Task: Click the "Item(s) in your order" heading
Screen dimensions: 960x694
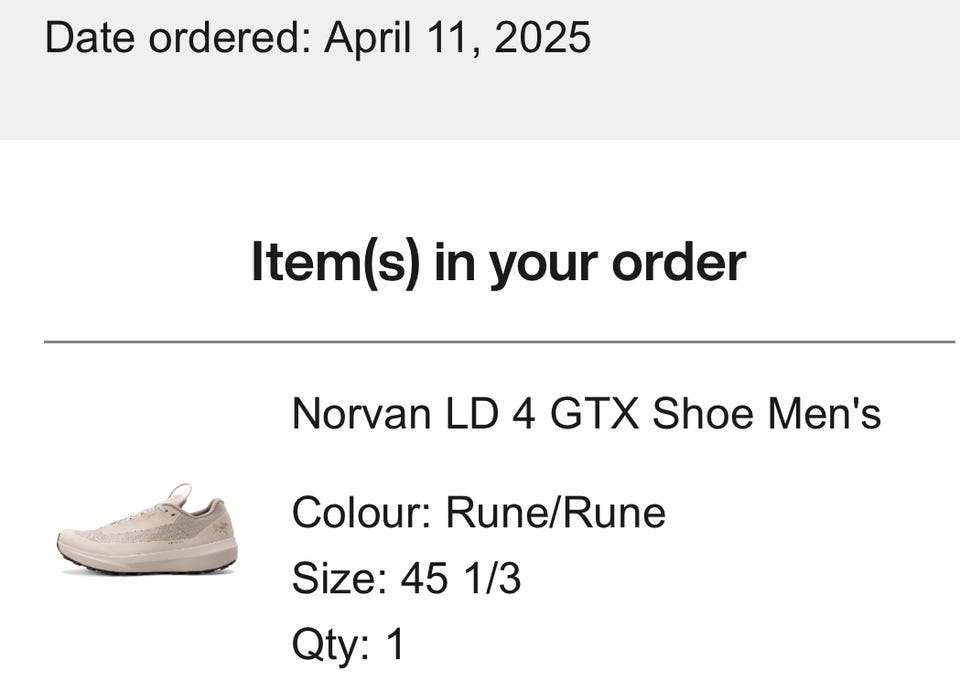Action: pyautogui.click(x=498, y=262)
